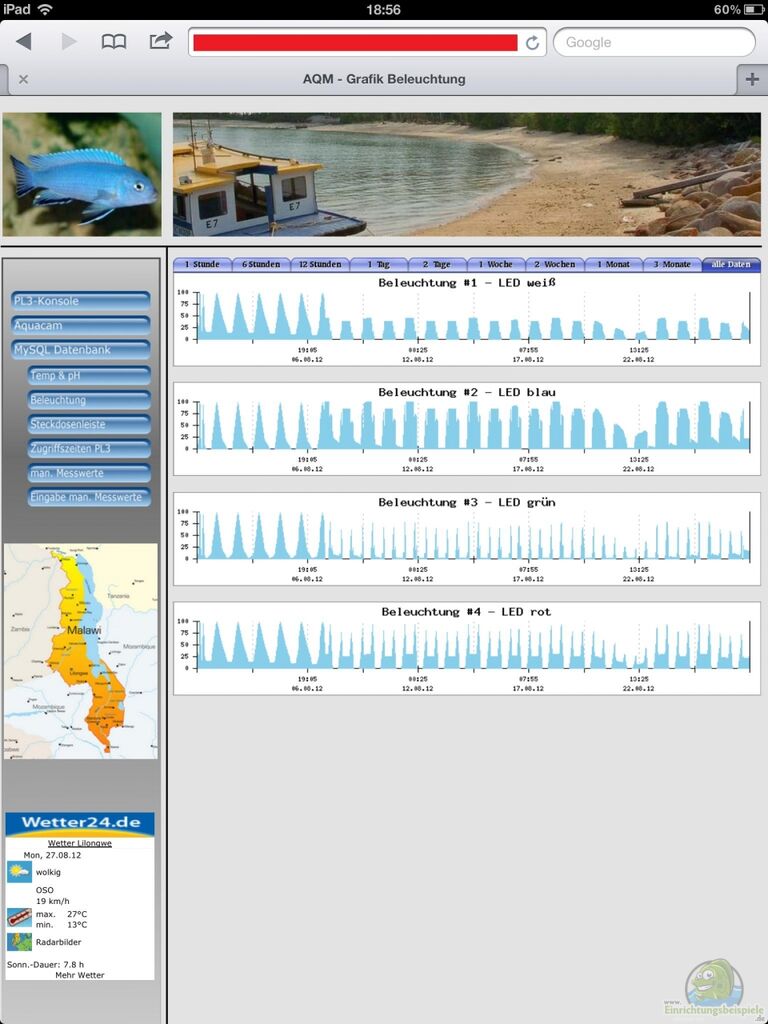Click the Wetter Lilongwe link
This screenshot has height=1024, width=768.
tap(79, 843)
